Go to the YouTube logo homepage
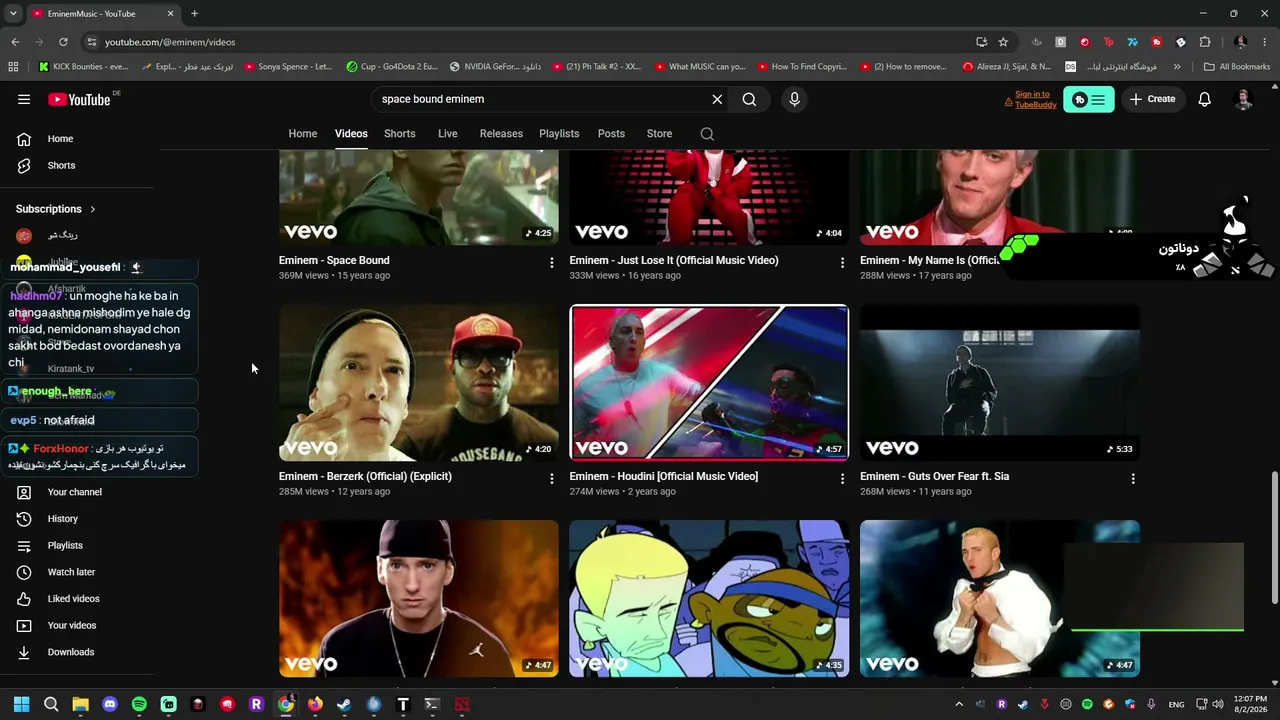The height and width of the screenshot is (720, 1280). 79,99
